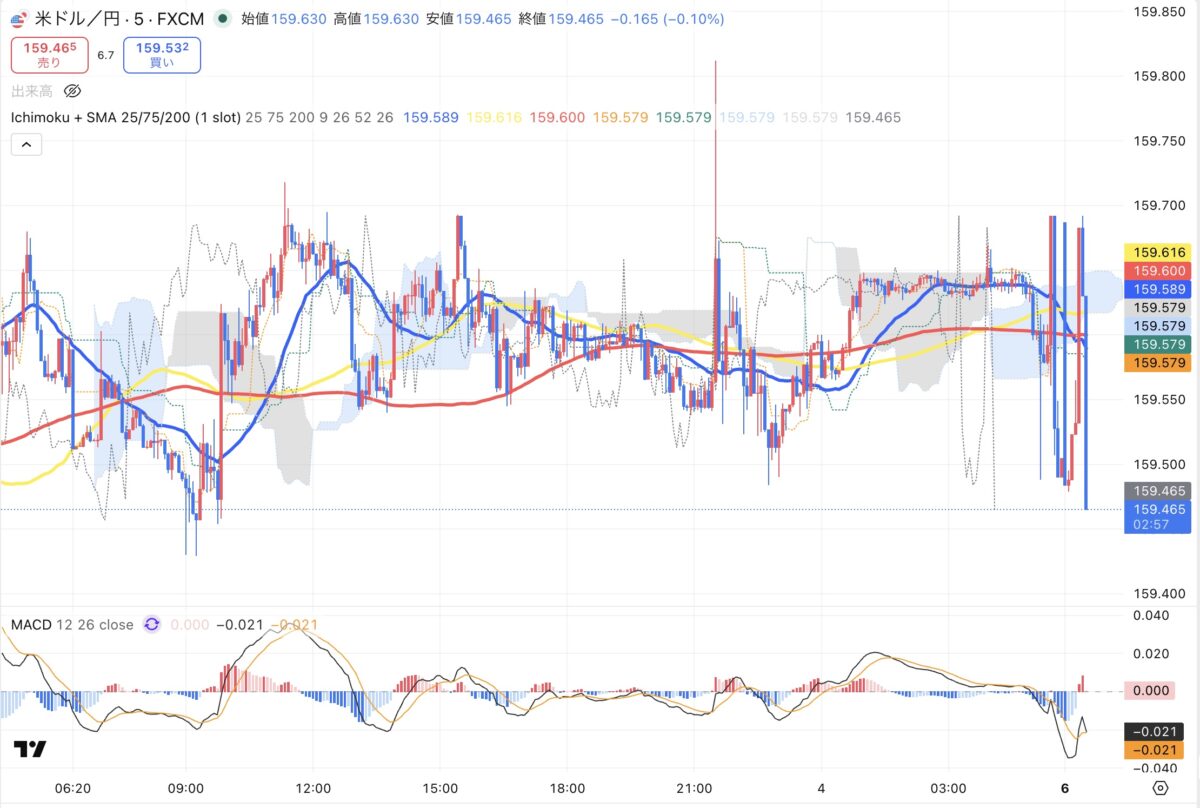1200x808 pixels.
Task: Click the 6.7 spread value between the buttons
Action: 106,56
